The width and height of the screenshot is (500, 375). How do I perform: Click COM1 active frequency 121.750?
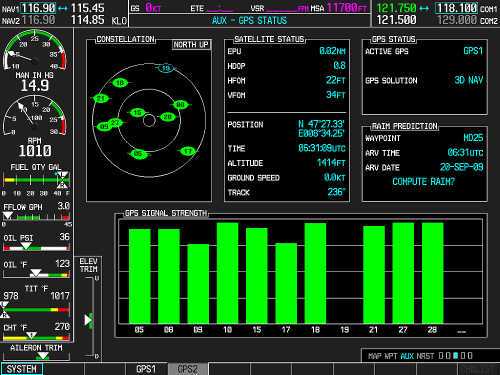[396, 8]
